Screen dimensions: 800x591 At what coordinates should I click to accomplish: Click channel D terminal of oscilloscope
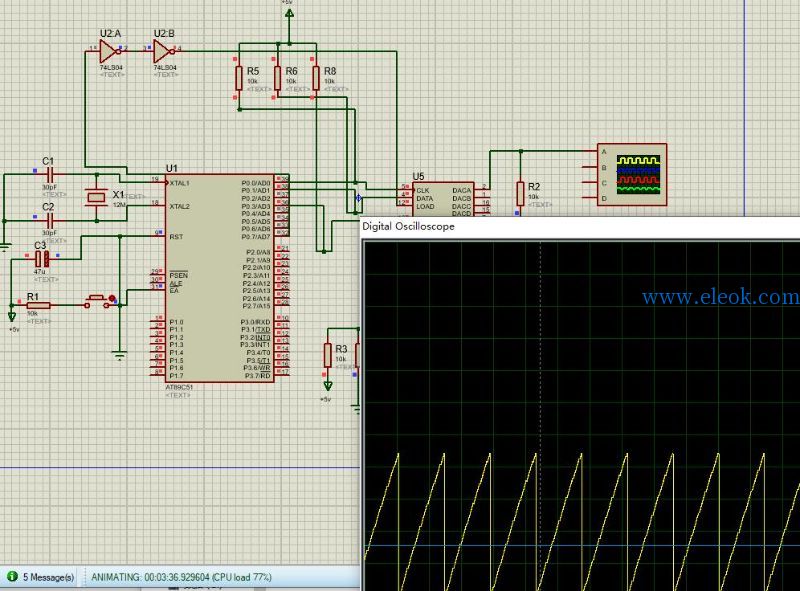[x=604, y=198]
